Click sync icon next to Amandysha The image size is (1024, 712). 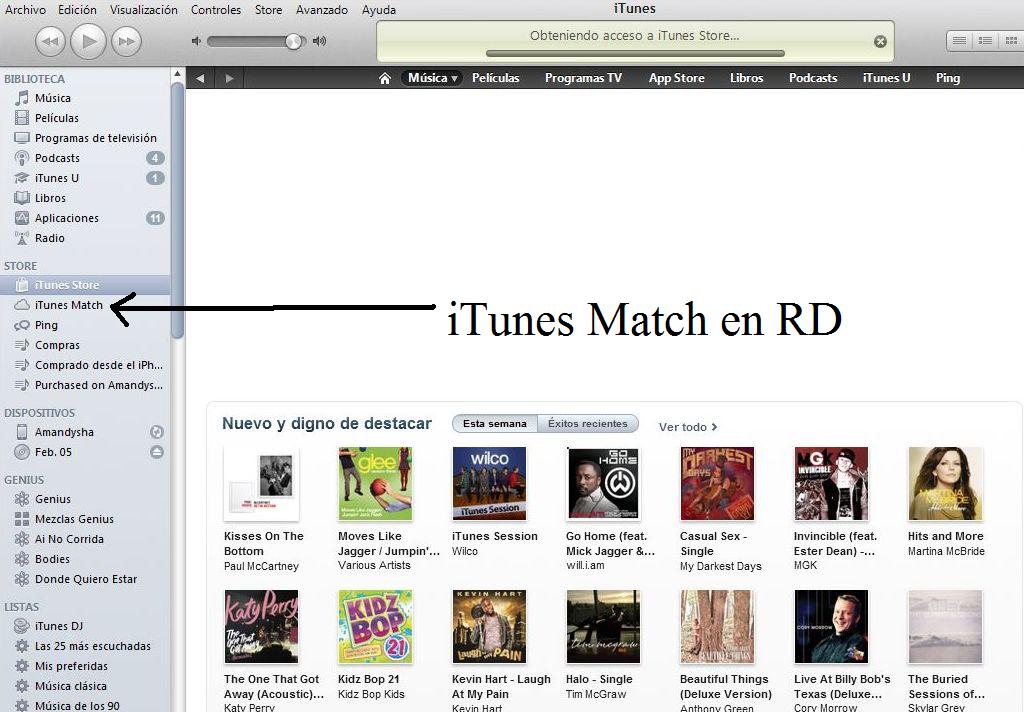click(x=157, y=432)
